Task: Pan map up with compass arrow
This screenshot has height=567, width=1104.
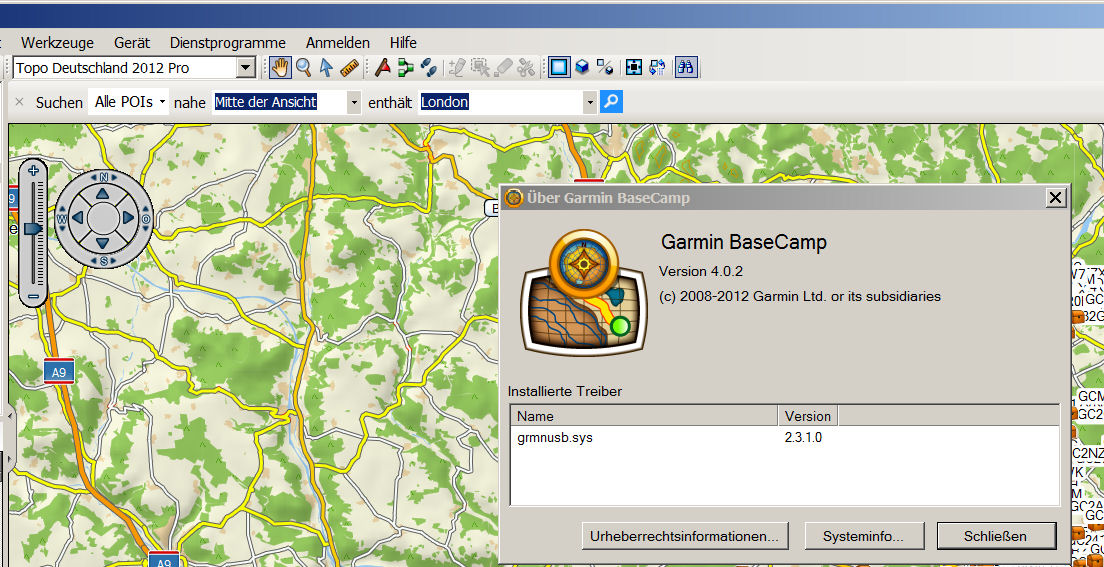Action: pyautogui.click(x=103, y=193)
